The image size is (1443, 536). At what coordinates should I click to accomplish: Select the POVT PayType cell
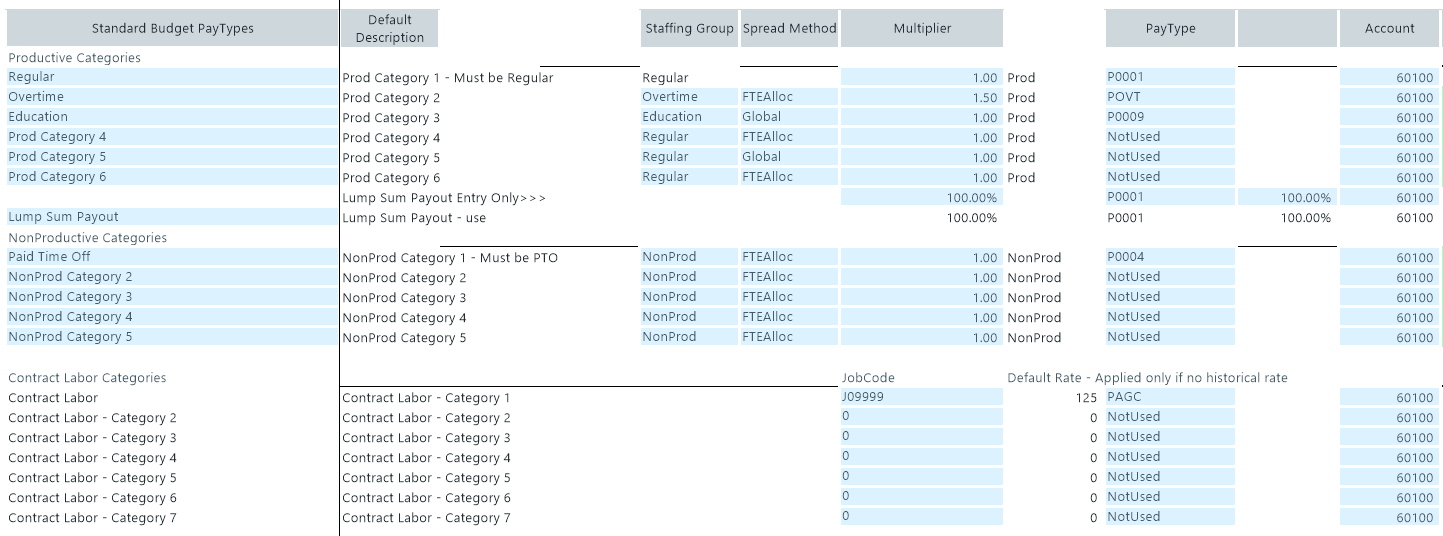coord(1170,97)
